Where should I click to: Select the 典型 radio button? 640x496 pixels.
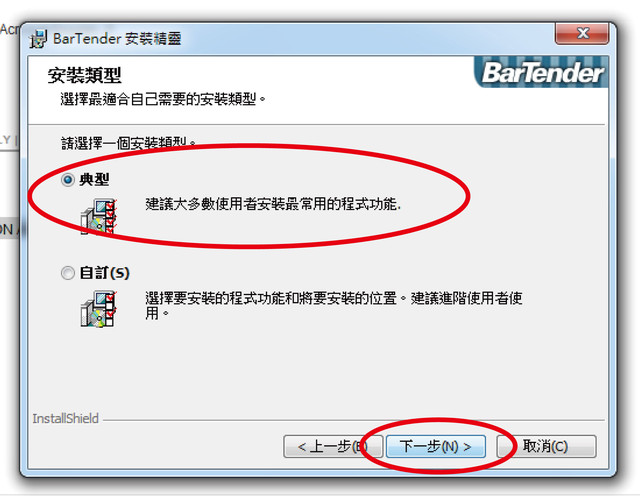point(68,179)
